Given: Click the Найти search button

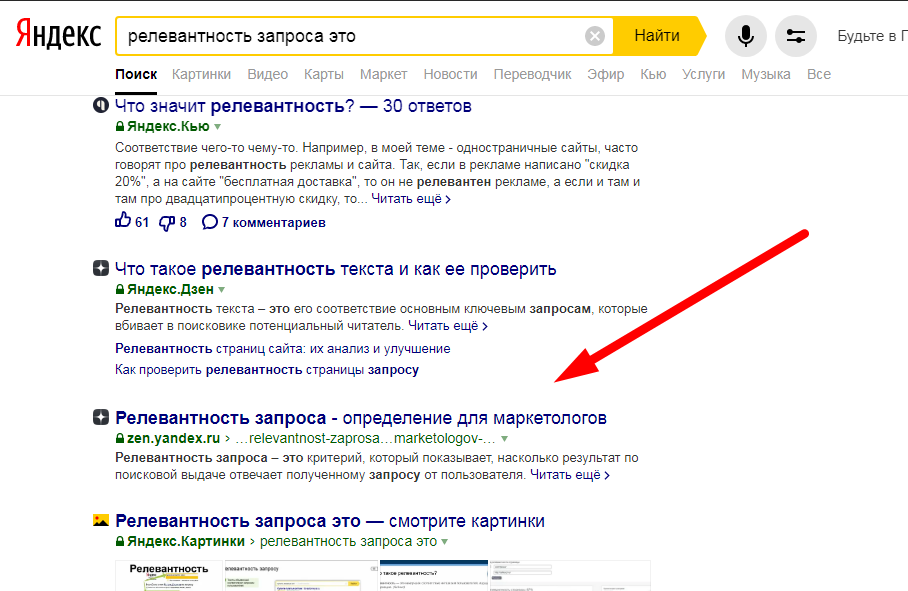Looking at the screenshot, I should [x=657, y=36].
